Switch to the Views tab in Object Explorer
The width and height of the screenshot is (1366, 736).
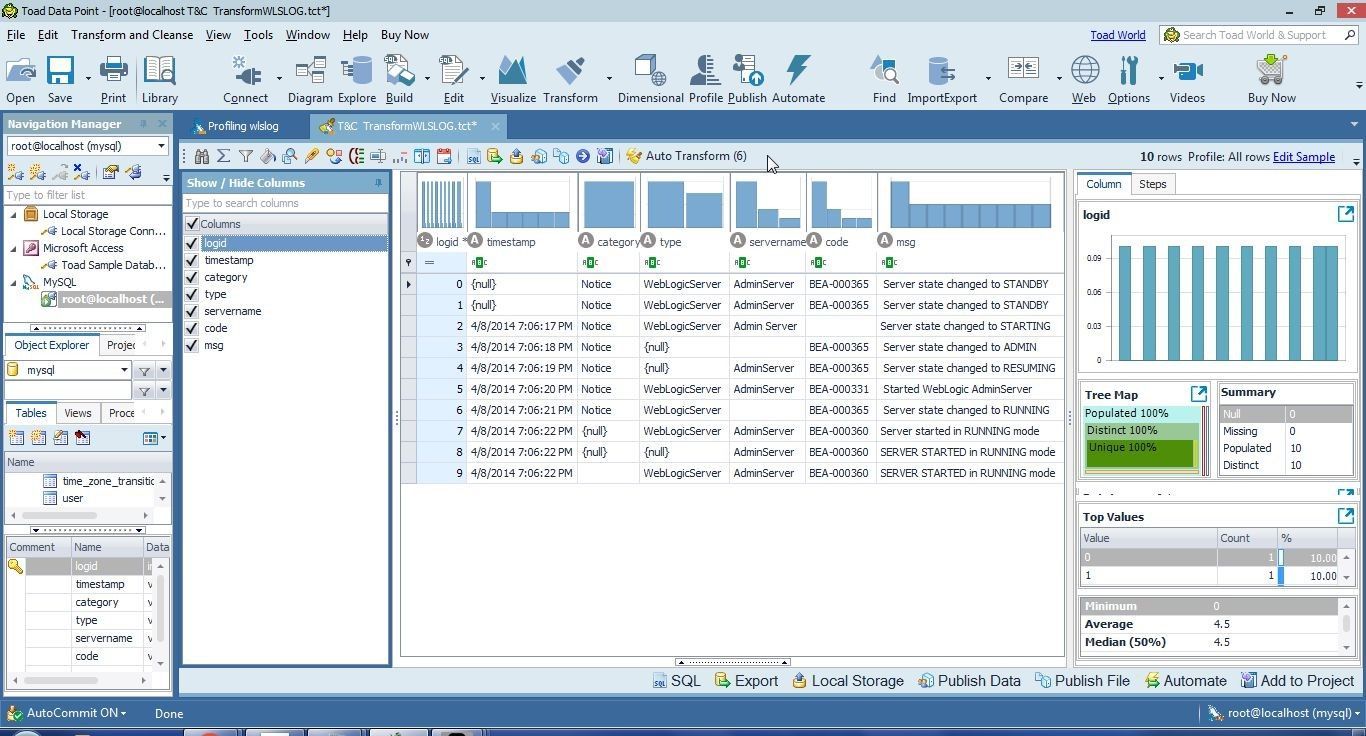point(77,413)
